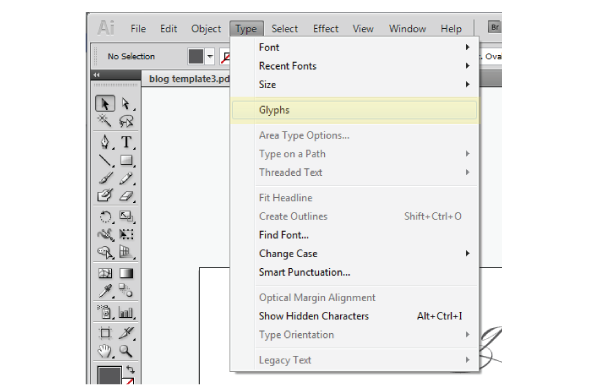Select the Mesh tool
610x387 pixels.
click(105, 273)
